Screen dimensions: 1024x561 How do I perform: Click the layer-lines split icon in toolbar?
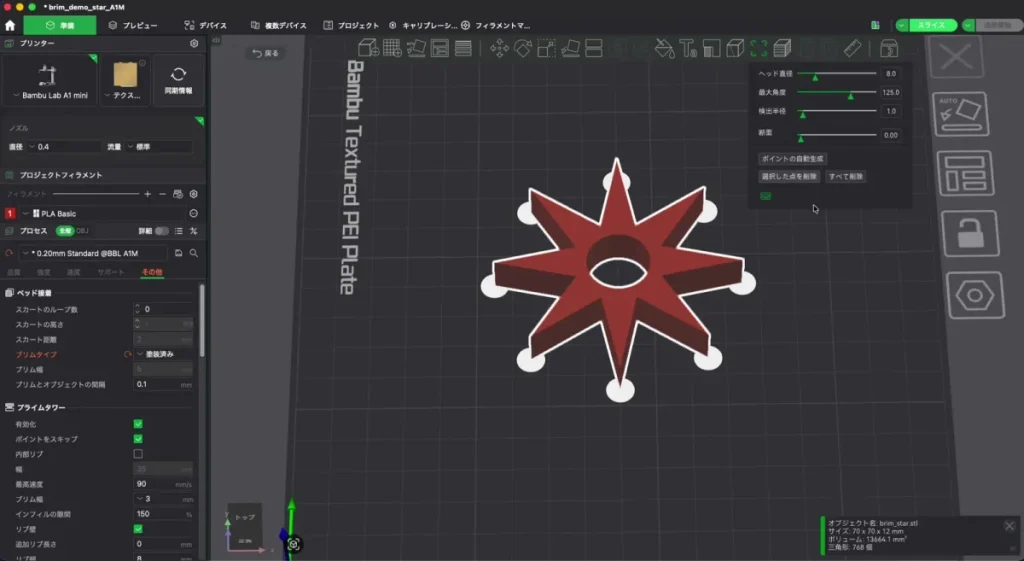pos(463,48)
